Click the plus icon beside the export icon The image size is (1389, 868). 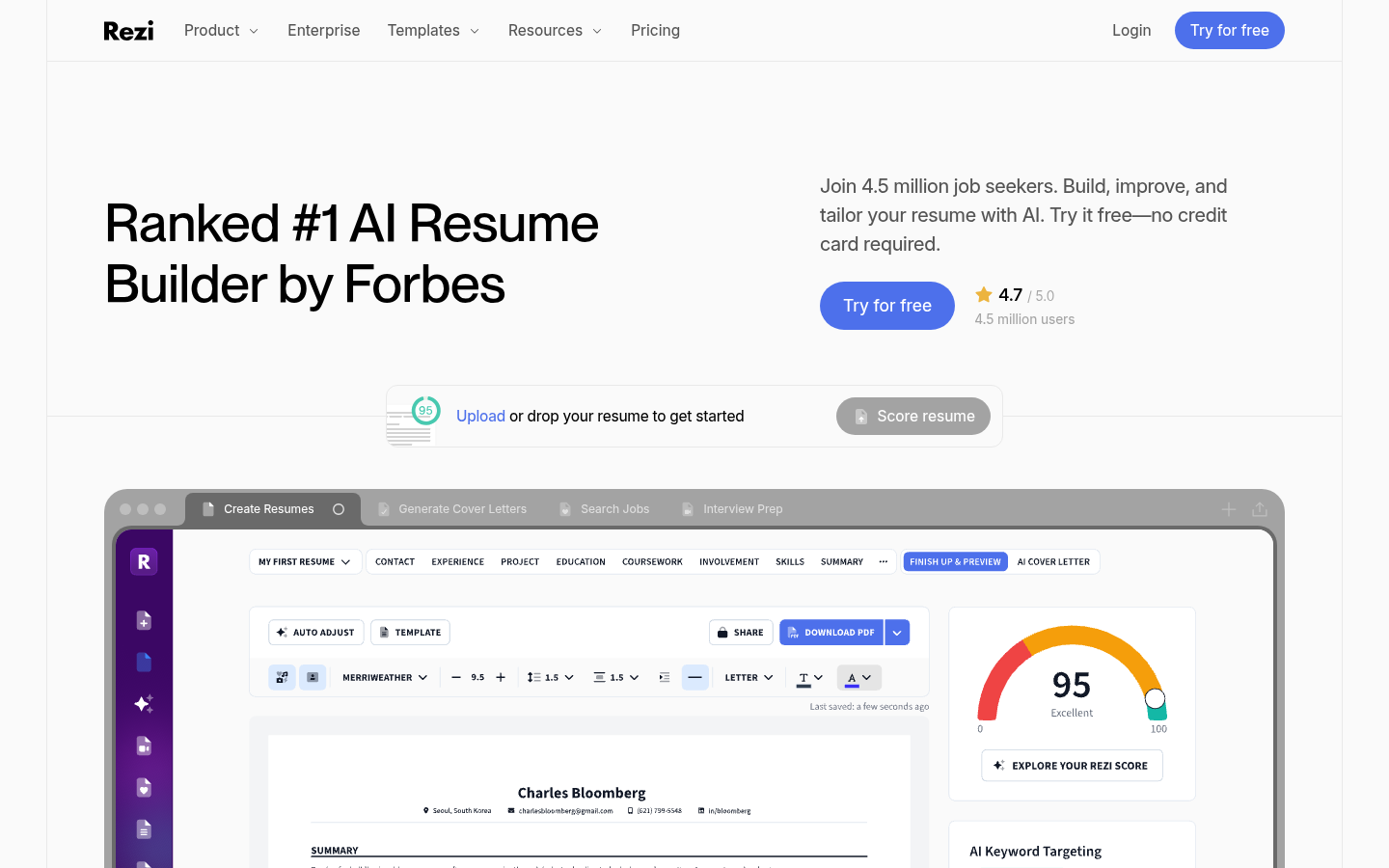coord(1229,509)
